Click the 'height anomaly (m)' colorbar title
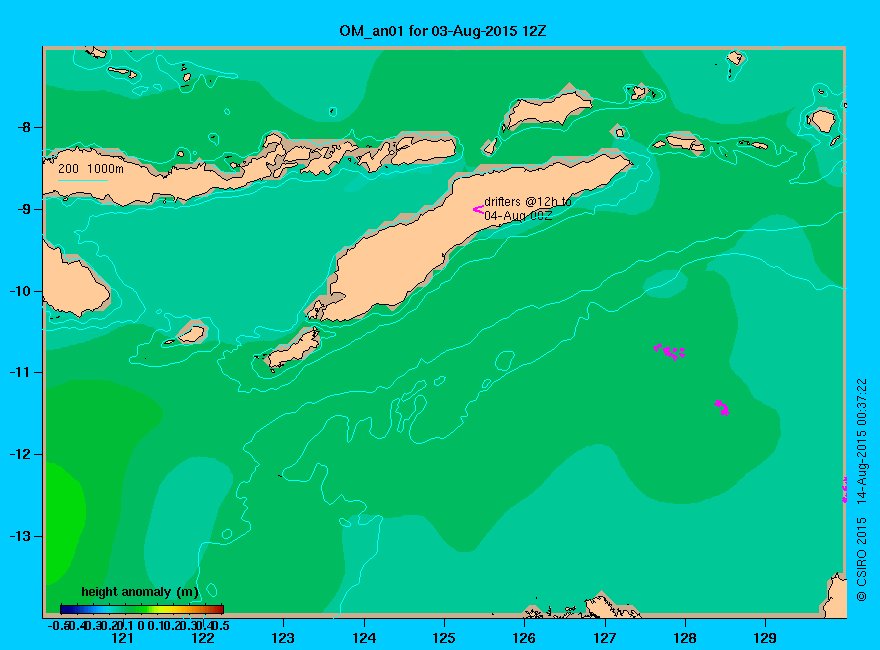880x650 pixels. pyautogui.click(x=140, y=592)
